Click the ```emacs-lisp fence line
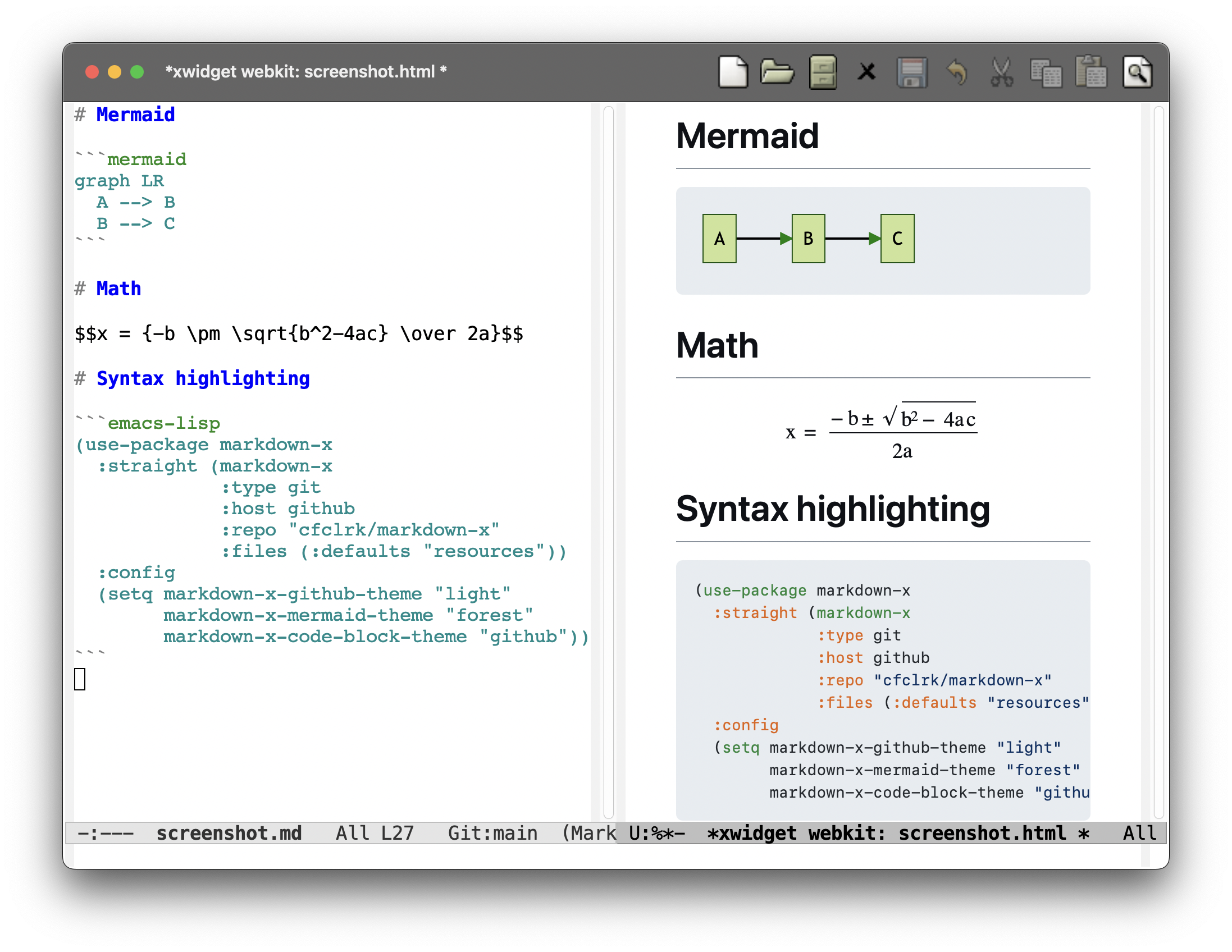Image resolution: width=1232 pixels, height=952 pixels. pos(147,423)
